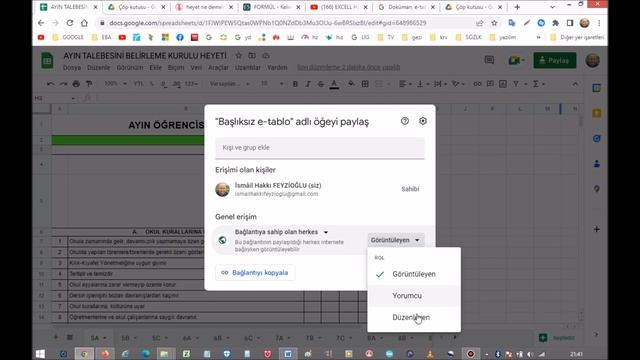Viewport: 640px width, 360px height.
Task: Open Yardım menu
Action: [277, 67]
